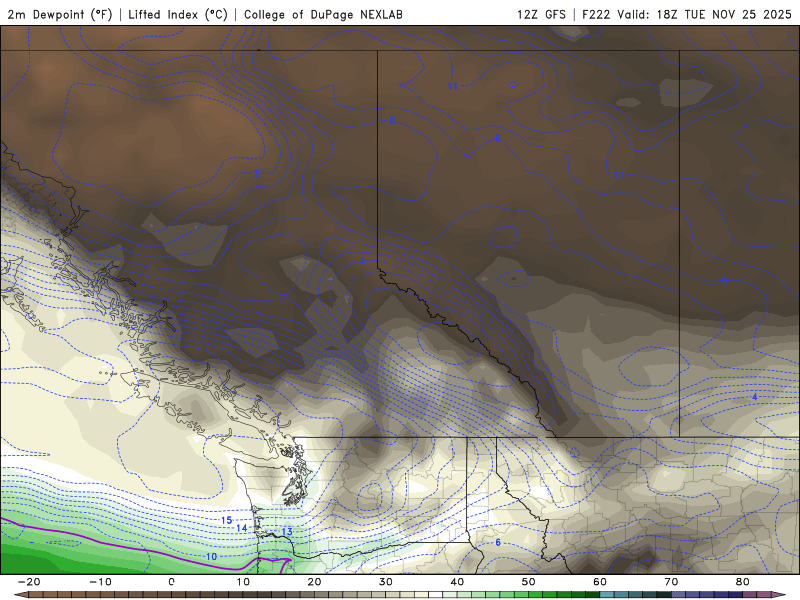Screen dimensions: 800x600
Task: Click the "F222 Valid: 18Z TUE NOV 25 2025" text
Action: pos(687,14)
